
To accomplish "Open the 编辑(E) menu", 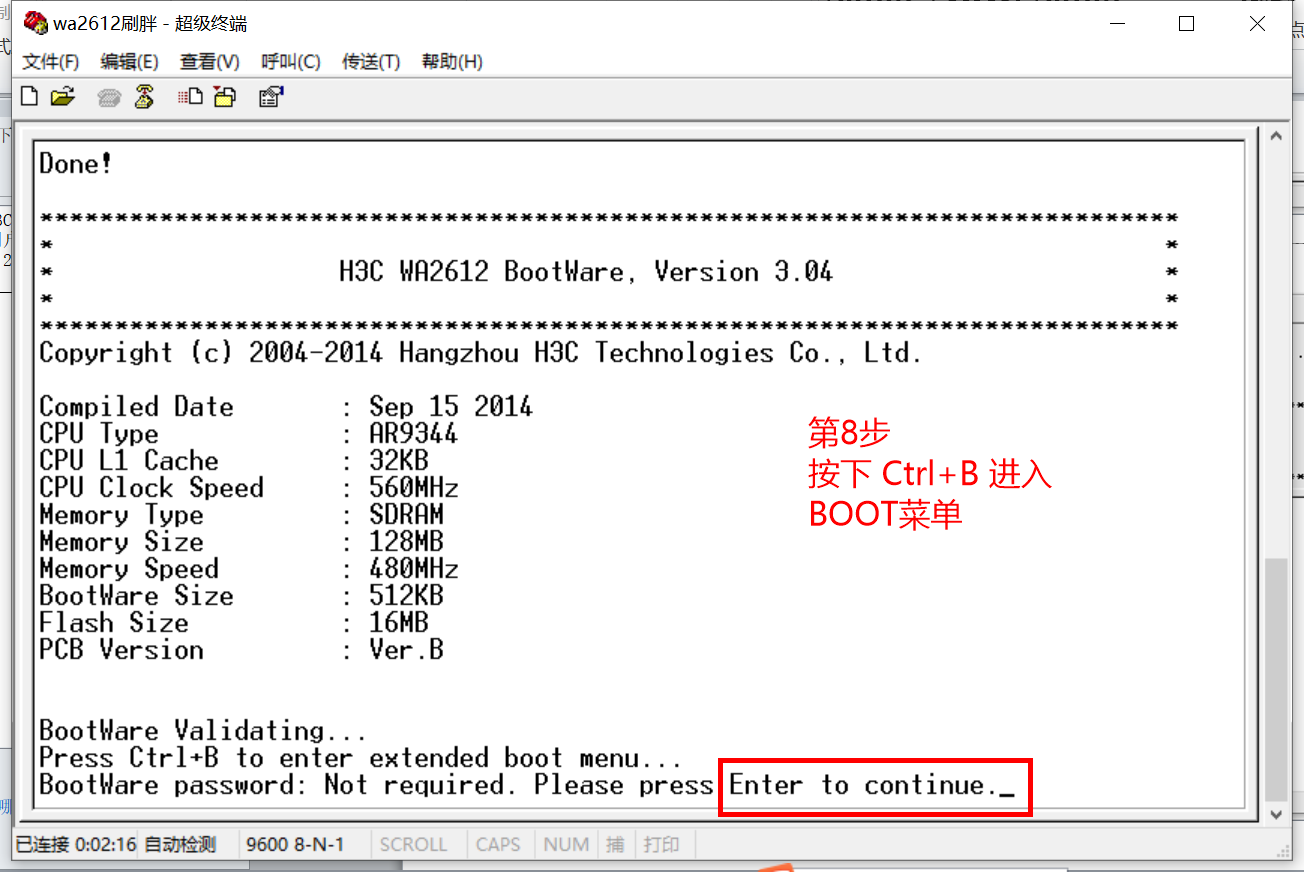I will pyautogui.click(x=130, y=62).
